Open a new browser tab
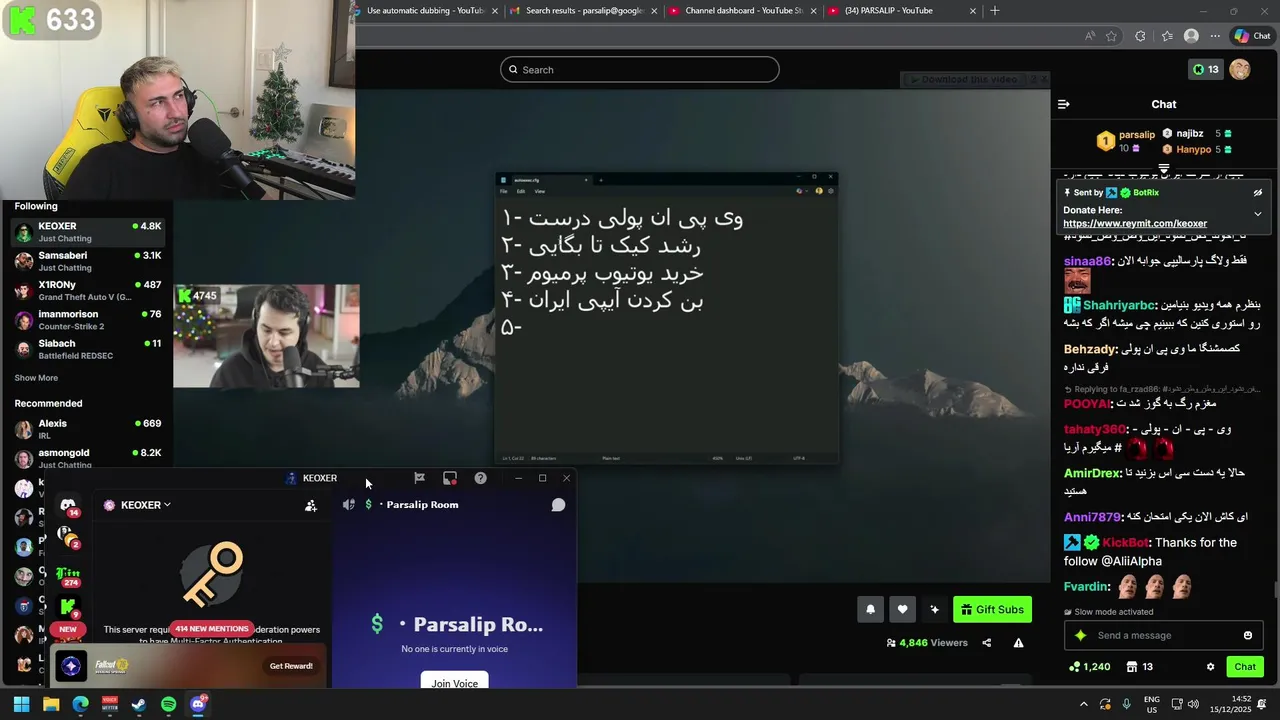This screenshot has height=720, width=1280. tap(994, 11)
